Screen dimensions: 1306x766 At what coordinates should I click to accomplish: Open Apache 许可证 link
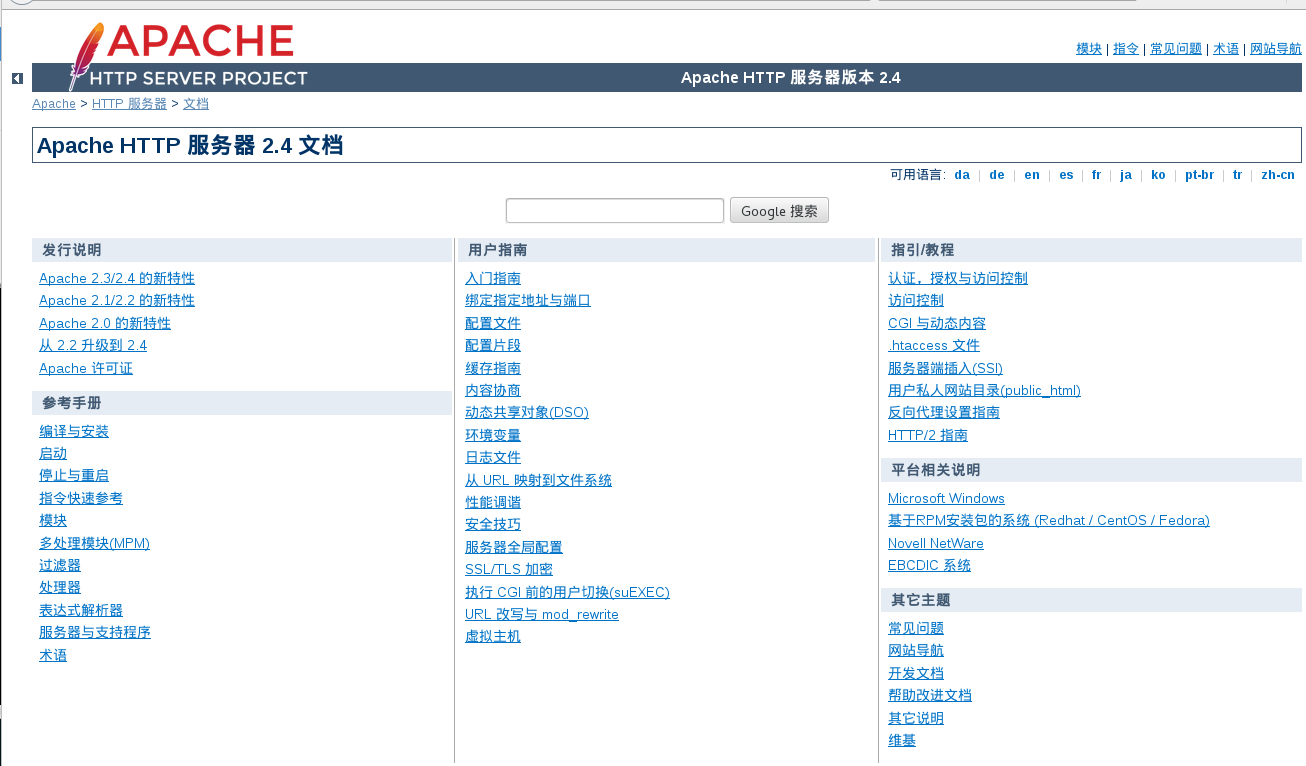[x=86, y=368]
